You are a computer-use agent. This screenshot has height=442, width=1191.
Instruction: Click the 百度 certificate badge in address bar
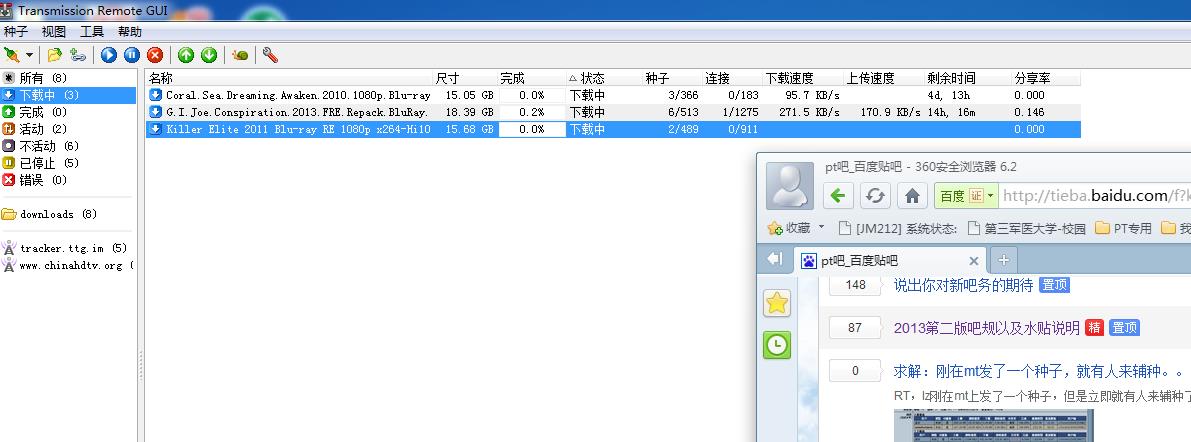pyautogui.click(x=965, y=196)
